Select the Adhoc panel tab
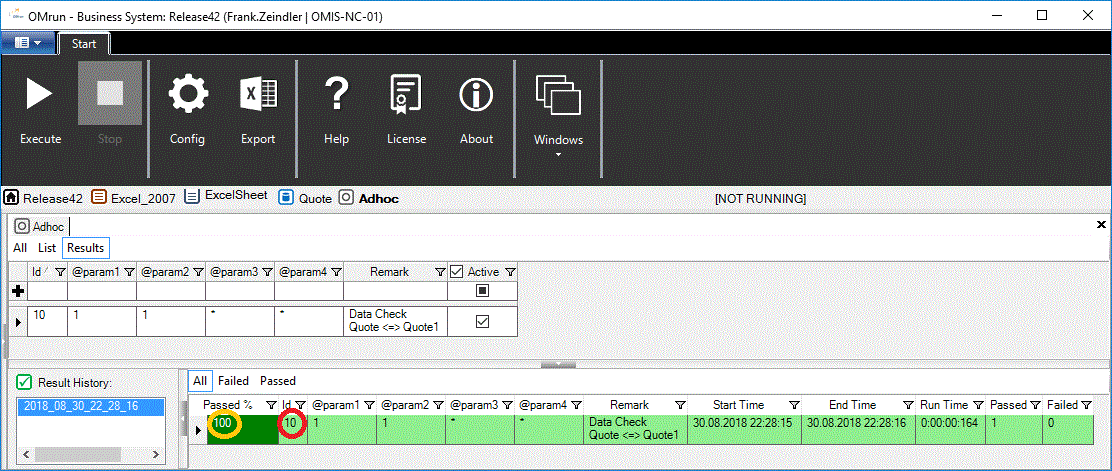This screenshot has height=471, width=1112. [41, 226]
